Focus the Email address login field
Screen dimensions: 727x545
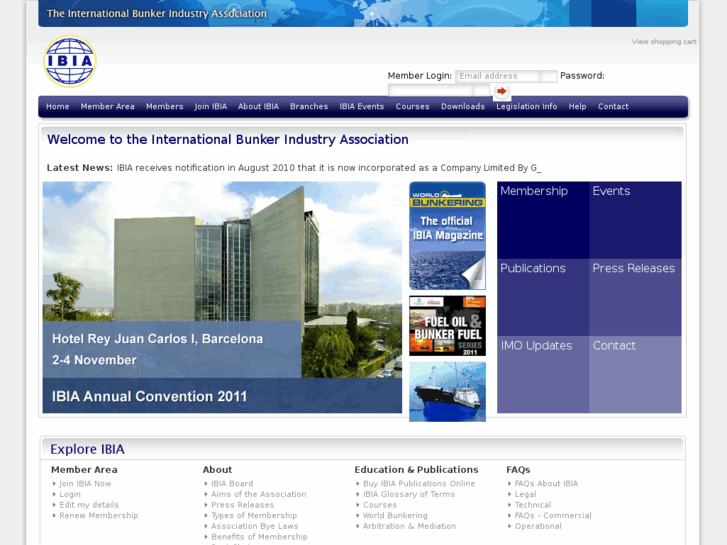[x=506, y=76]
